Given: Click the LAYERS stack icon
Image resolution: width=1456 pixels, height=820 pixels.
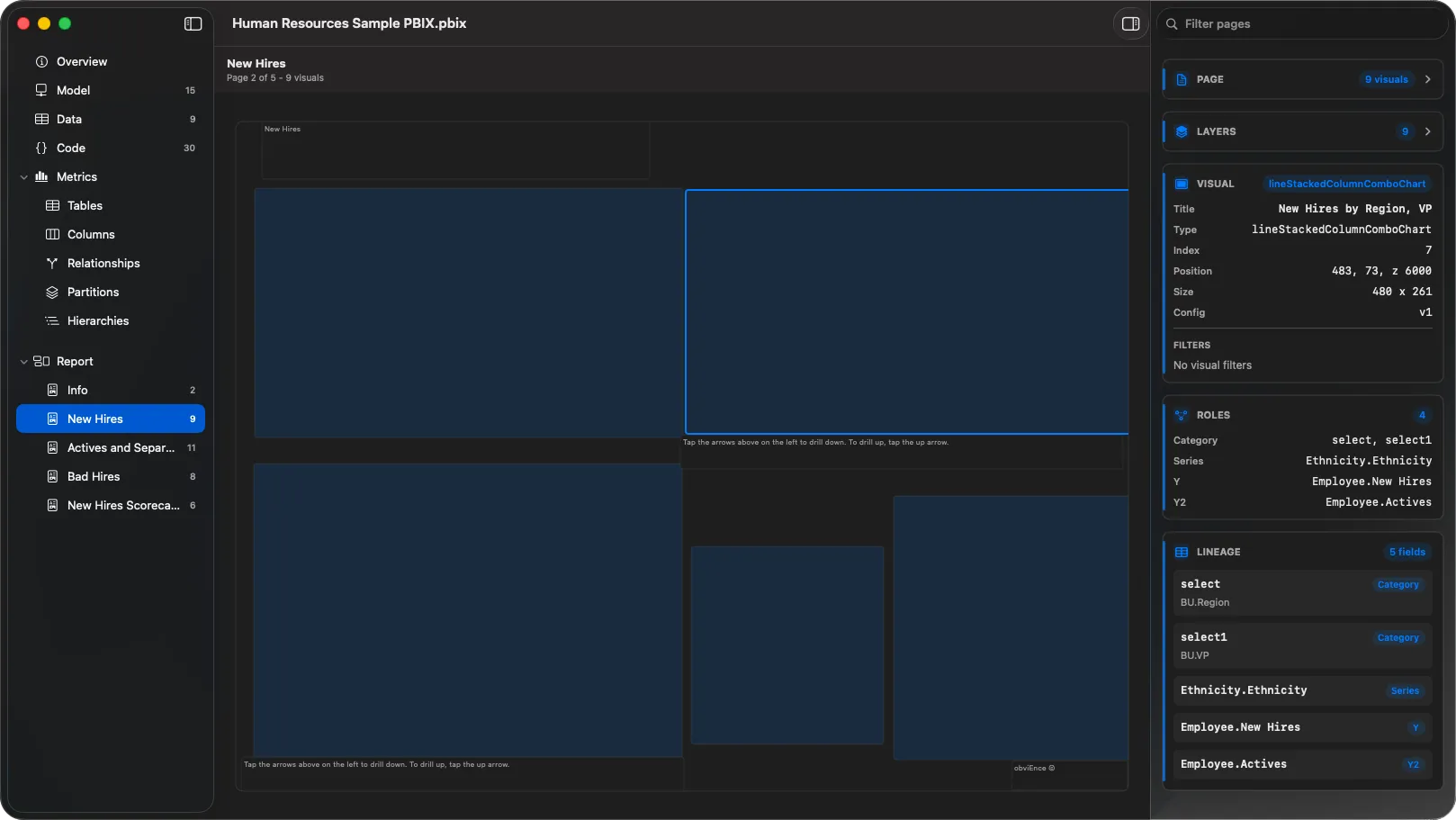Looking at the screenshot, I should (1182, 131).
